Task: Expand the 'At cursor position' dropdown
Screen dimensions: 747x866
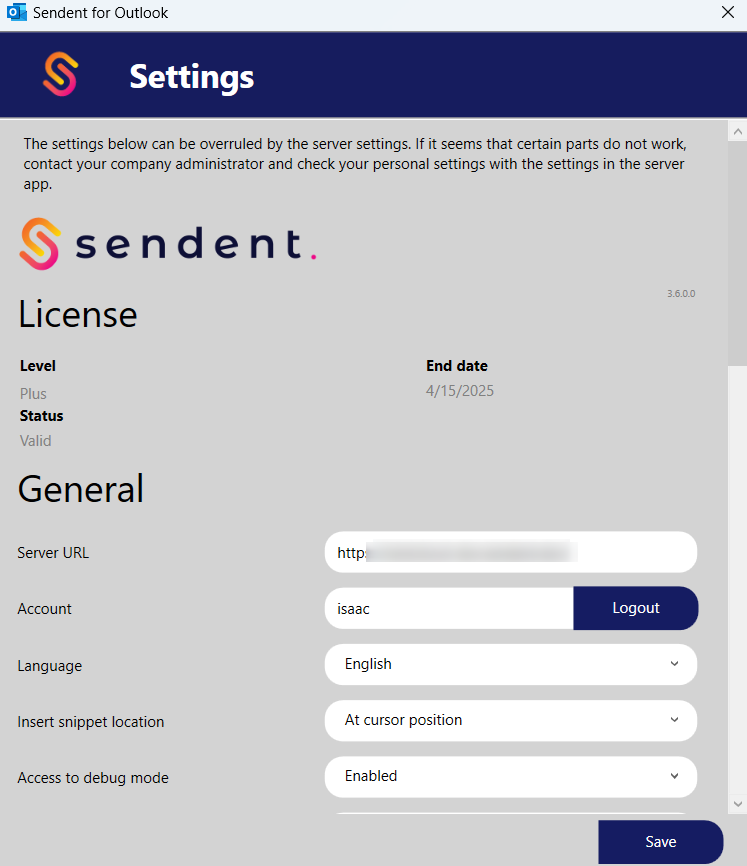Action: click(x=510, y=720)
